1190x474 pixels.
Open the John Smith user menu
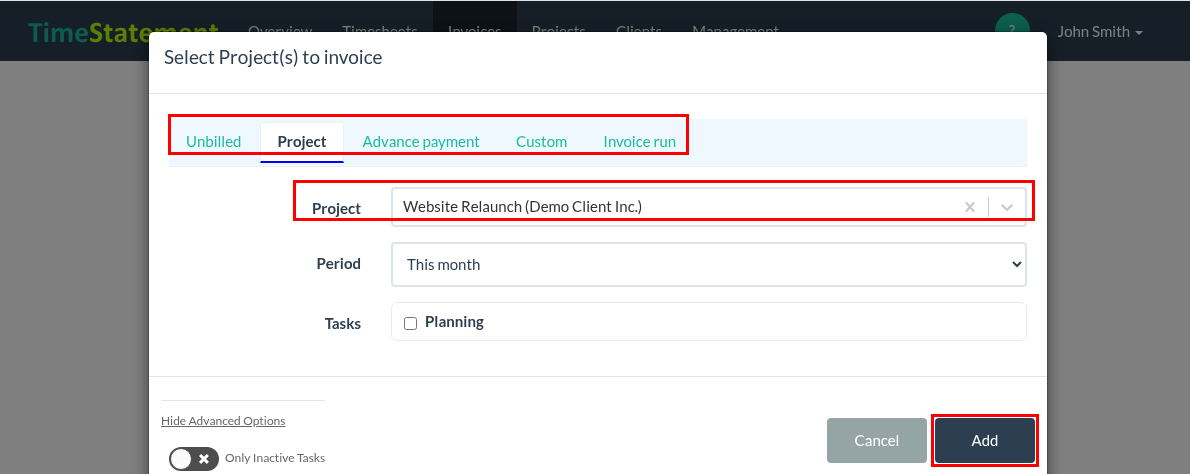click(1100, 32)
